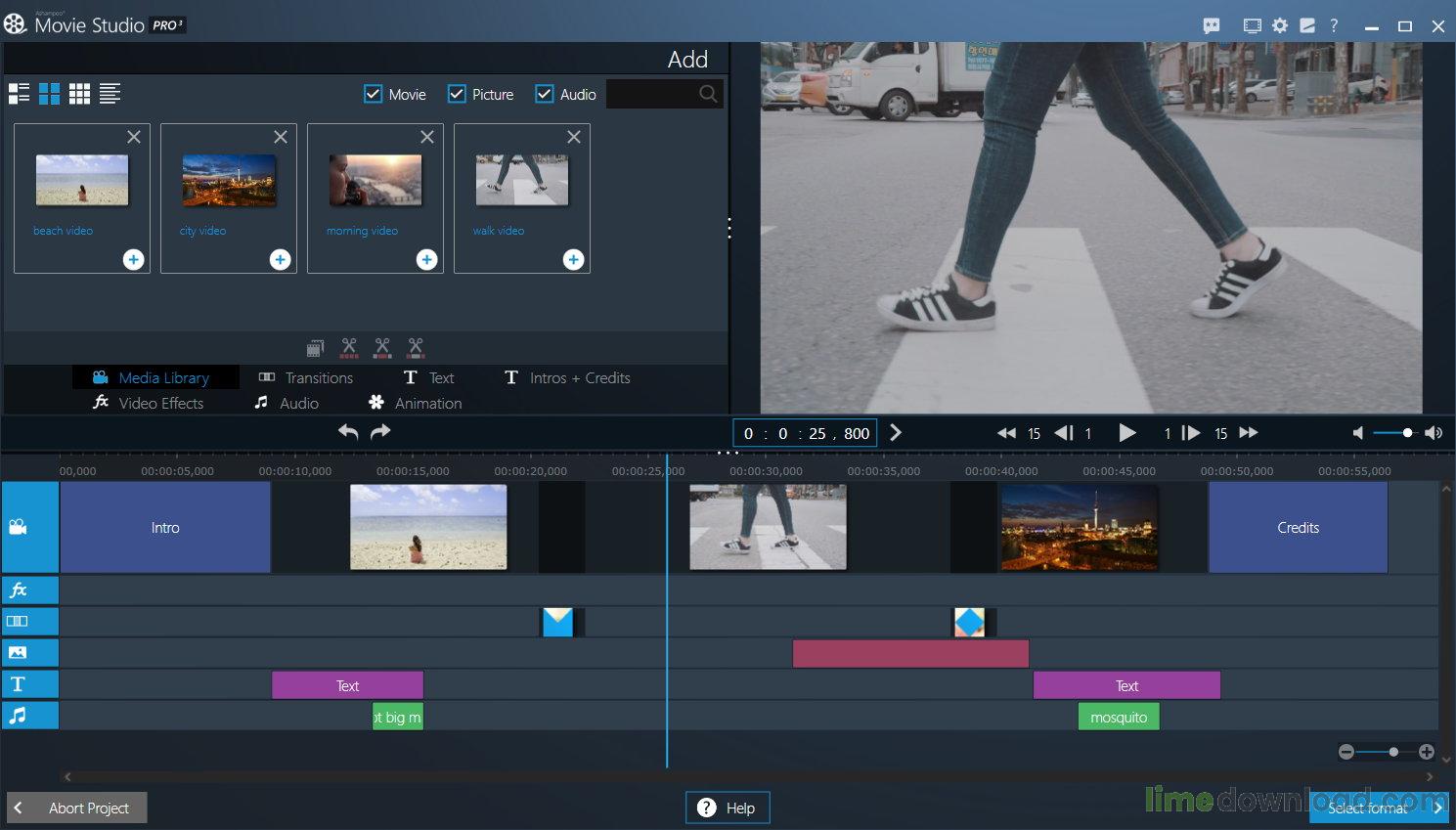Click the first scissors cut icon
This screenshot has width=1456, height=830.
pos(349,347)
